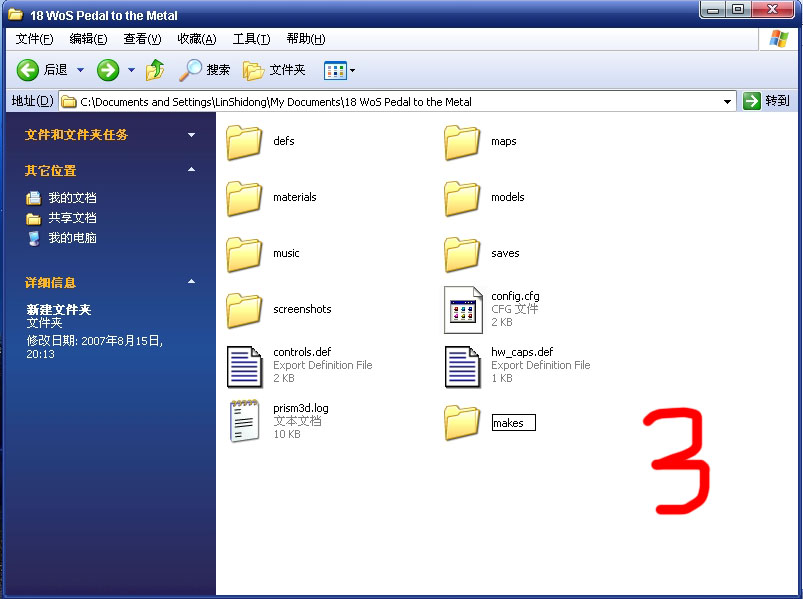The width and height of the screenshot is (803, 599).
Task: Click the saves folder name
Action: point(505,253)
